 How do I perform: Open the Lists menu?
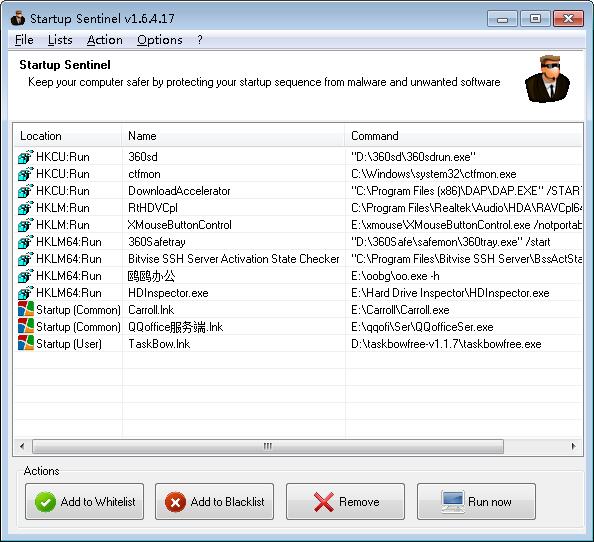[x=60, y=40]
